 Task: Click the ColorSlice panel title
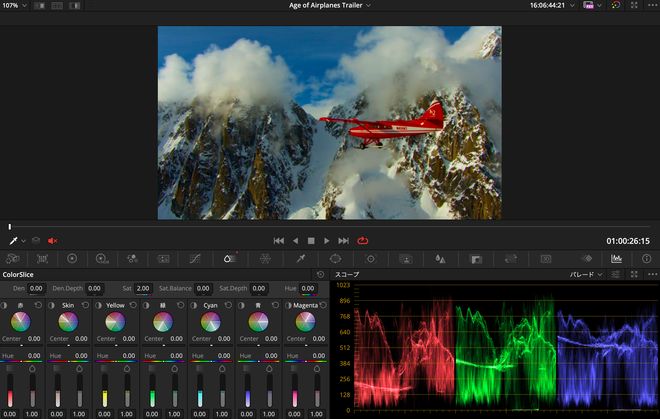(x=18, y=274)
